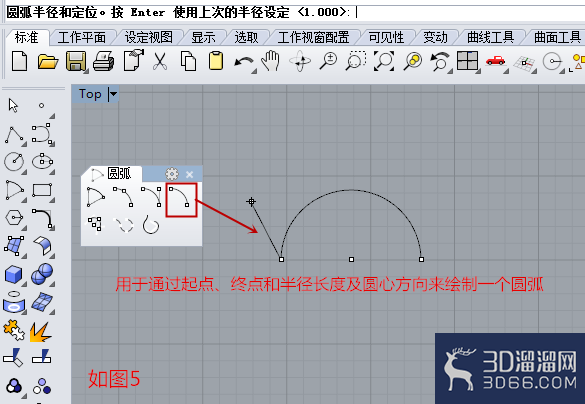Open the arc panel gear options
This screenshot has width=585, height=404.
172,174
